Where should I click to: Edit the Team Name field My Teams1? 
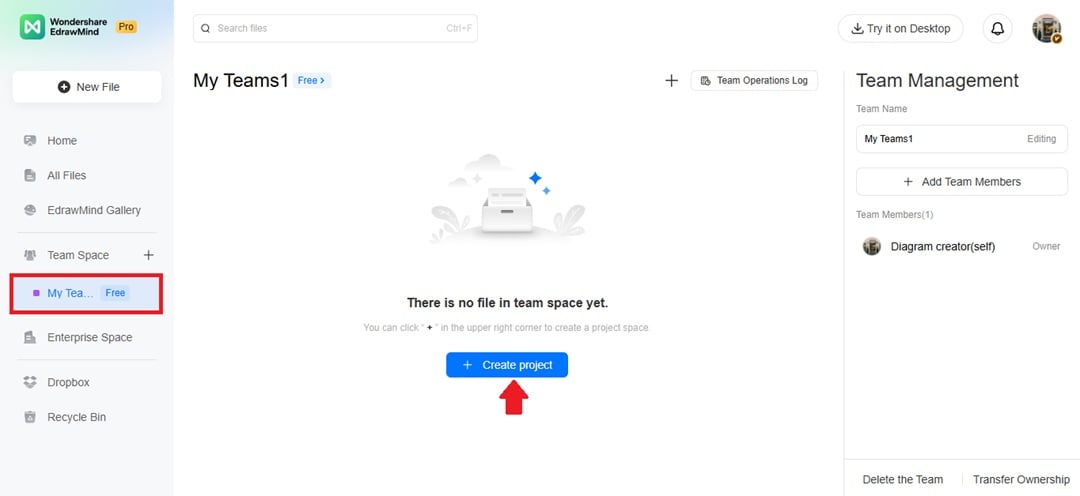pyautogui.click(x=962, y=138)
